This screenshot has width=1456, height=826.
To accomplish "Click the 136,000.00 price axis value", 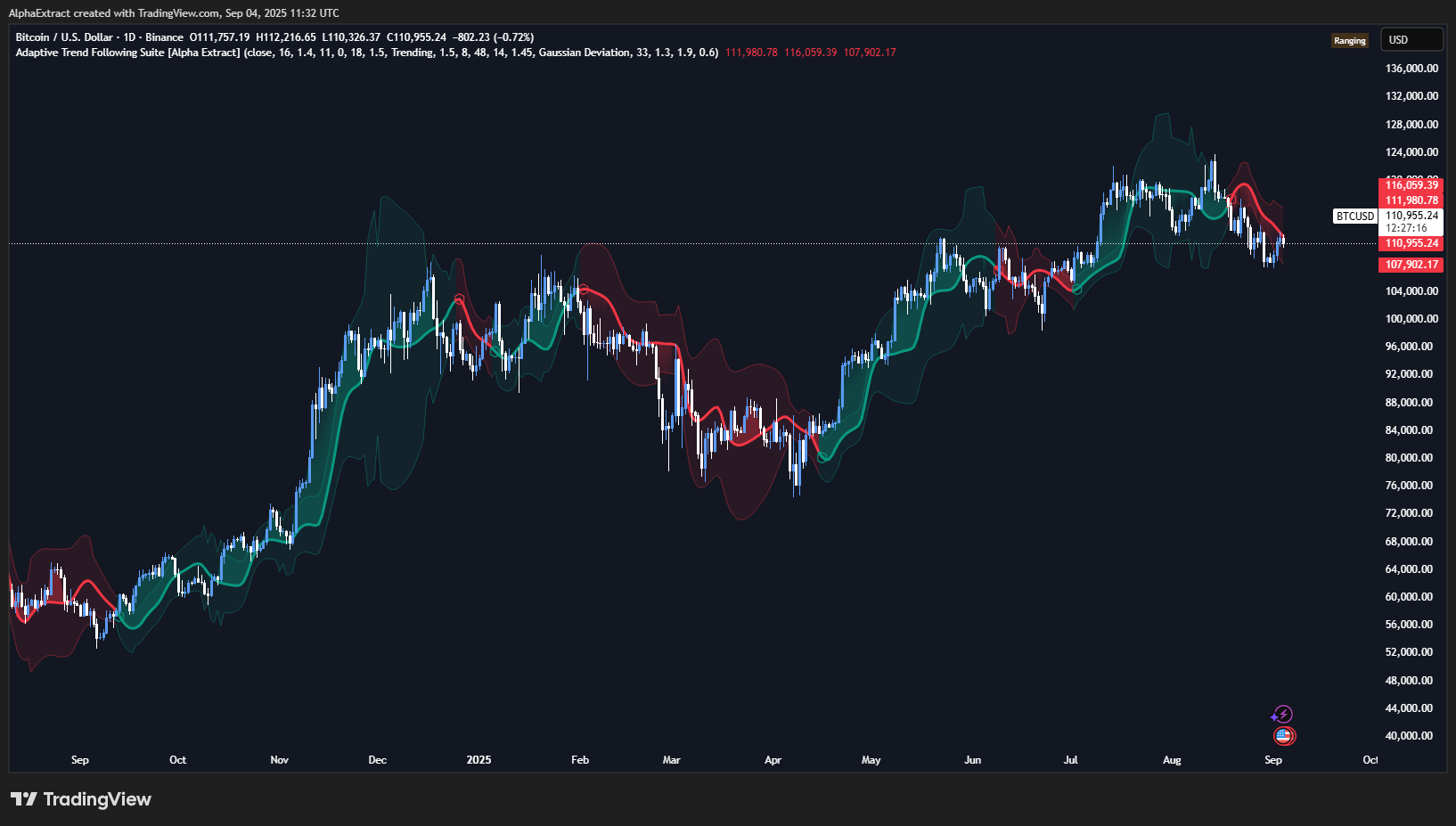I will coord(1411,69).
